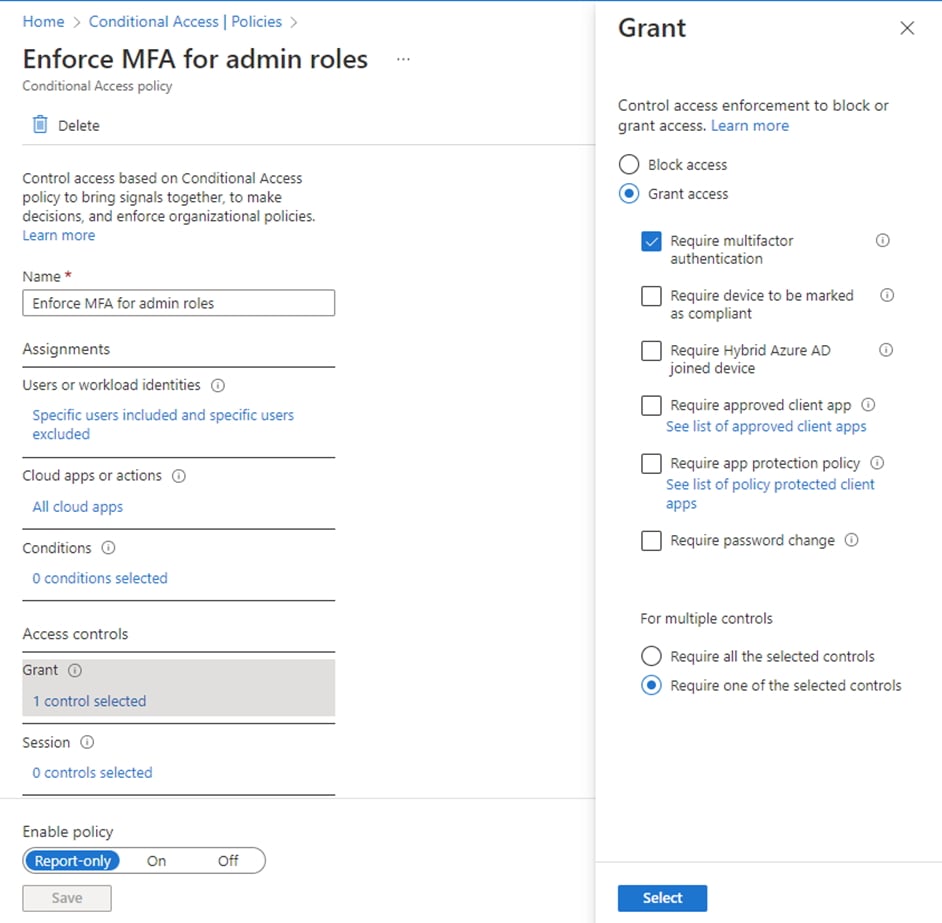Image resolution: width=942 pixels, height=923 pixels.
Task: Check Require device to be marked as compliant
Action: pos(651,296)
